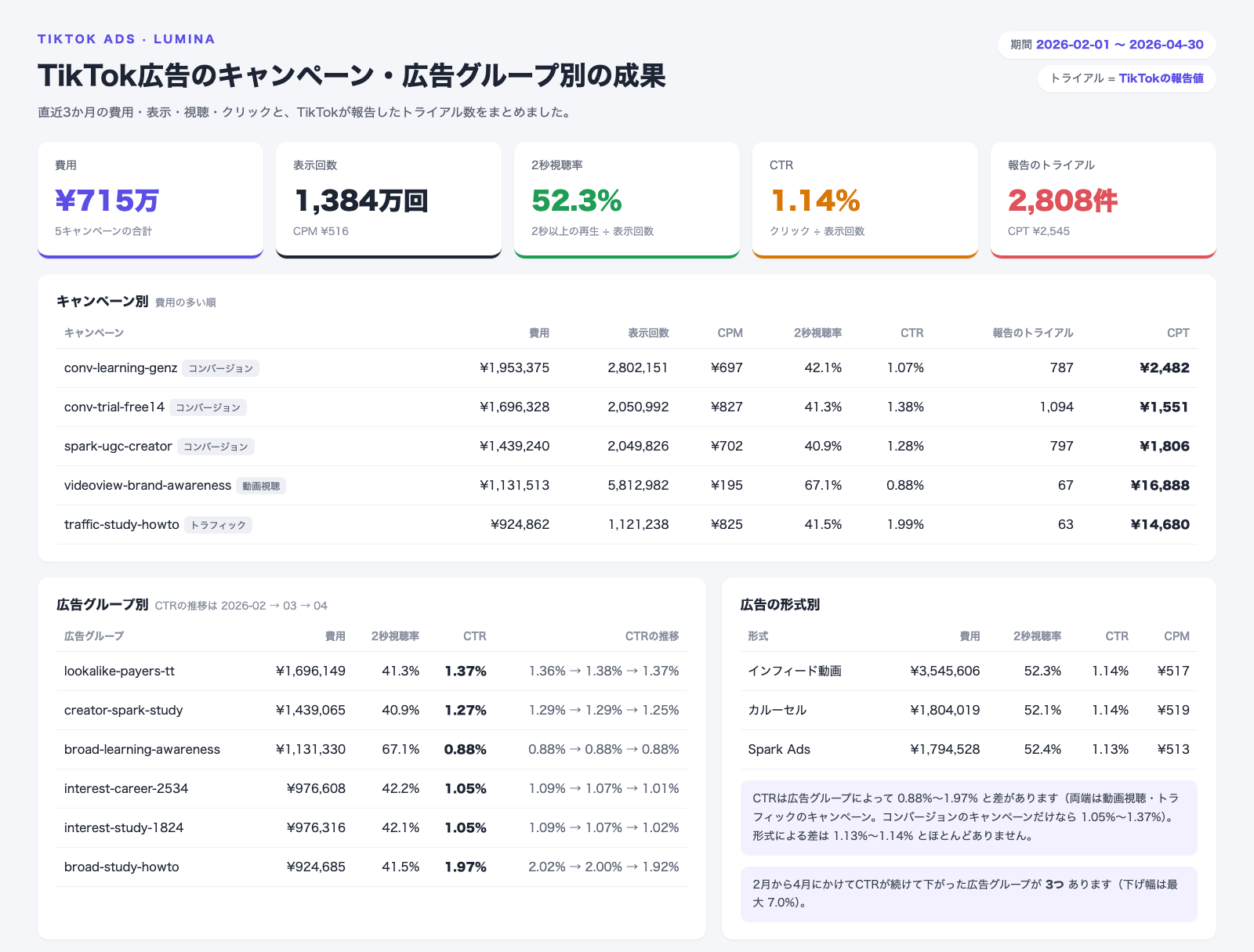Select ad group broad-study-howto
This screenshot has width=1254, height=952.
121,867
